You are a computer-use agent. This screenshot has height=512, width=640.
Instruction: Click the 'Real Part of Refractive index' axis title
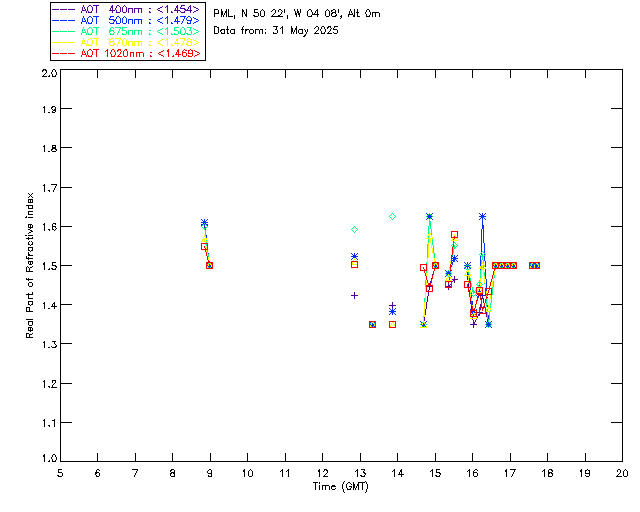point(29,266)
